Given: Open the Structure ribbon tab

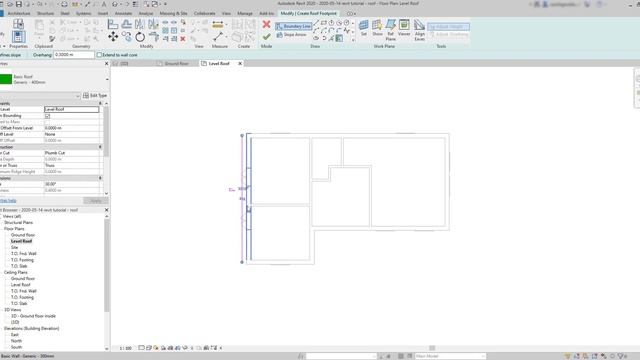Looking at the screenshot, I should pos(45,13).
